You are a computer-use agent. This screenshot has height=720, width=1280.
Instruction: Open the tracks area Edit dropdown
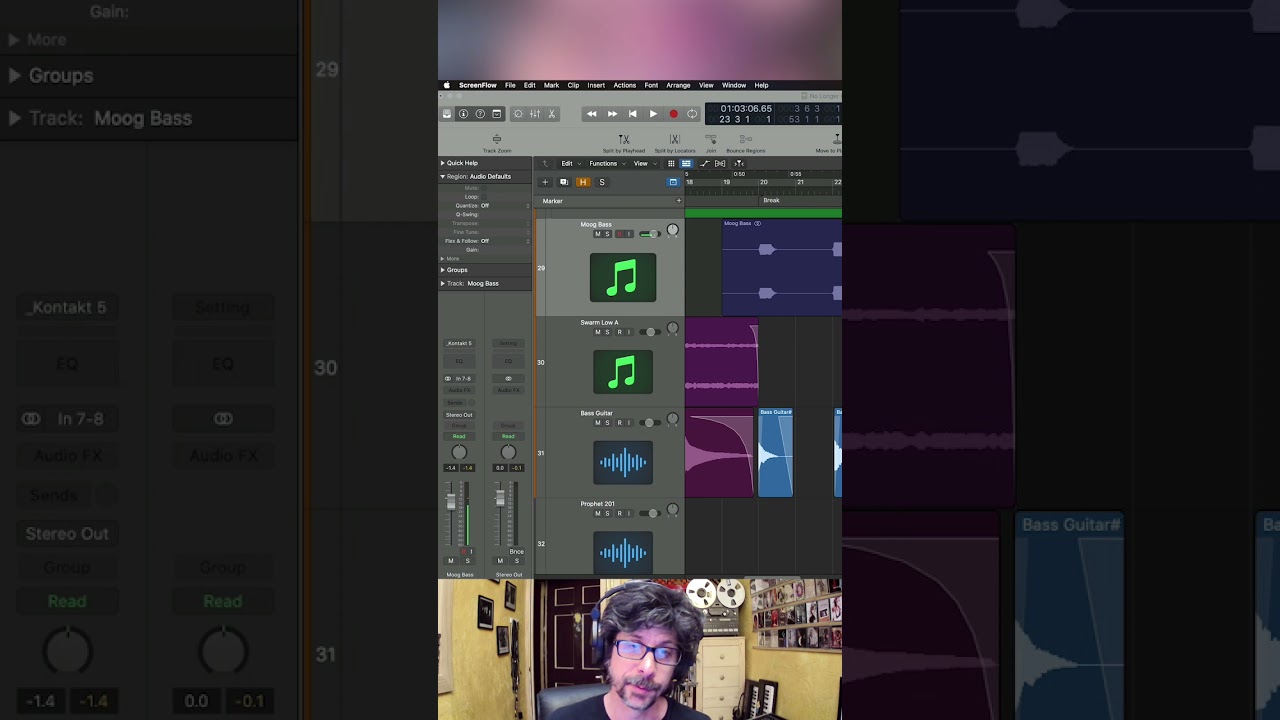click(x=569, y=163)
